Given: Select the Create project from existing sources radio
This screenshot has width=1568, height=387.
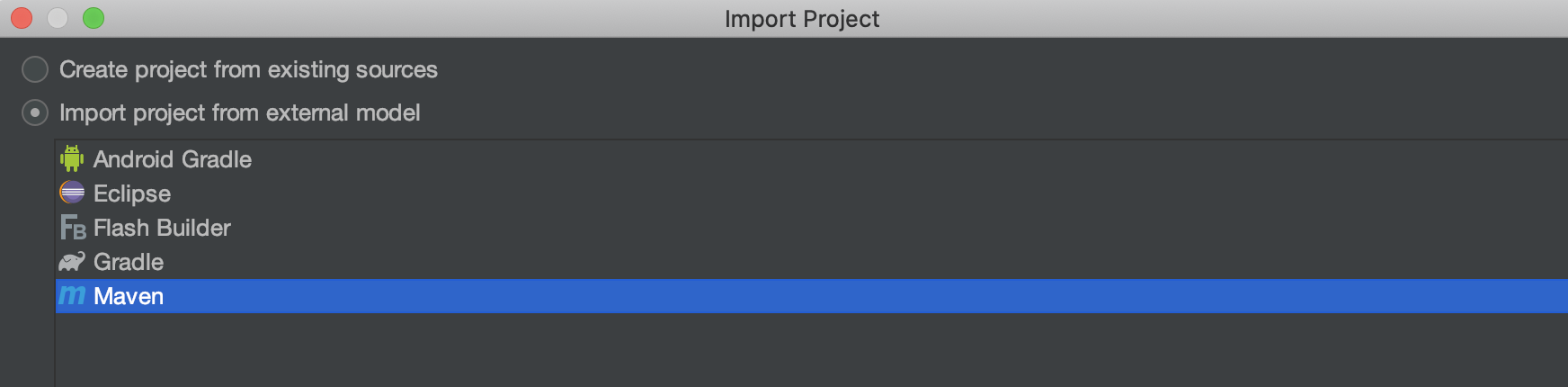Looking at the screenshot, I should click(35, 69).
